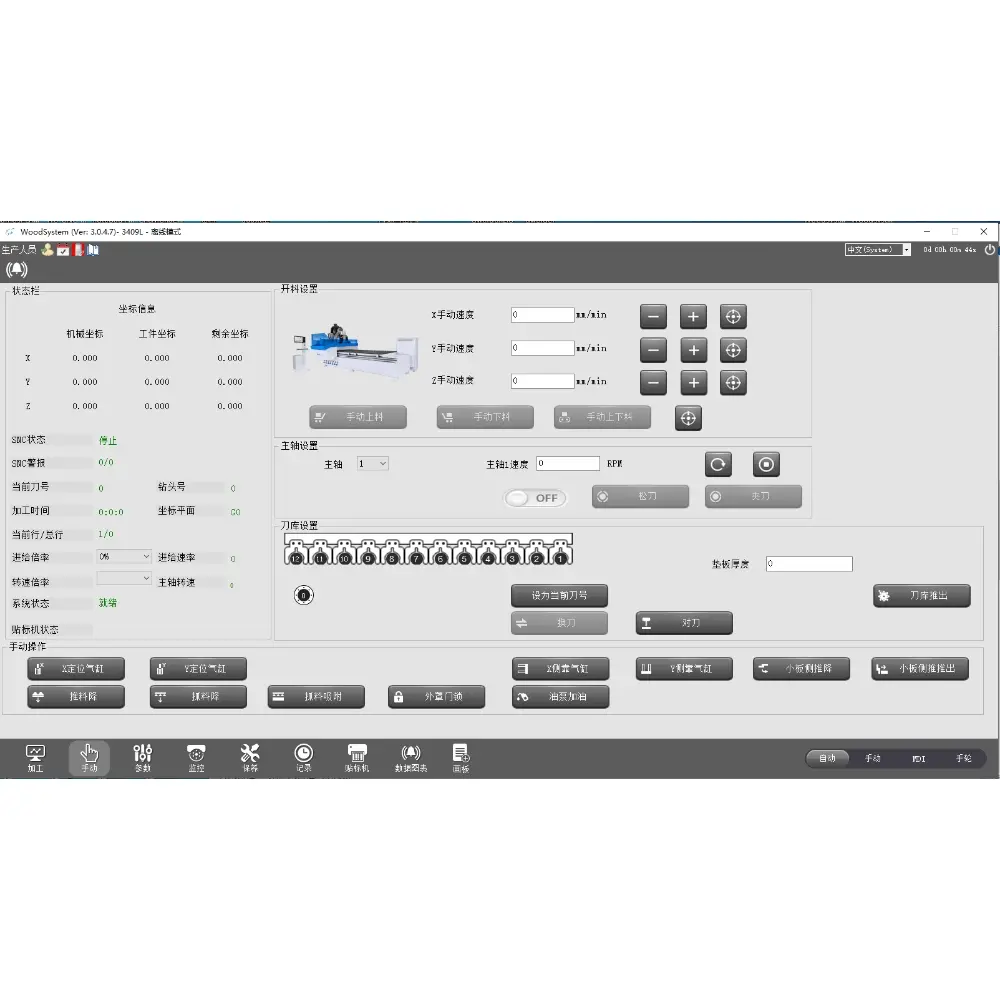Image resolution: width=1000 pixels, height=1000 pixels.
Task: Click the user icon beside 生产人员
Action: [47, 249]
